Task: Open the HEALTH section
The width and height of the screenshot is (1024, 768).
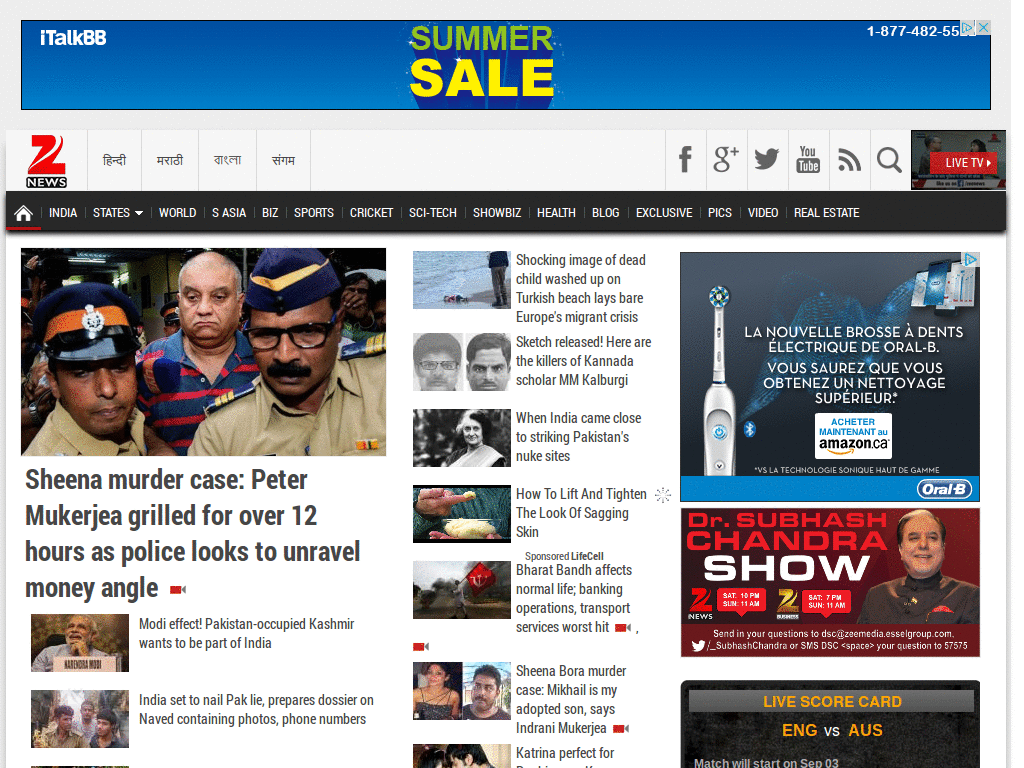Action: (556, 213)
